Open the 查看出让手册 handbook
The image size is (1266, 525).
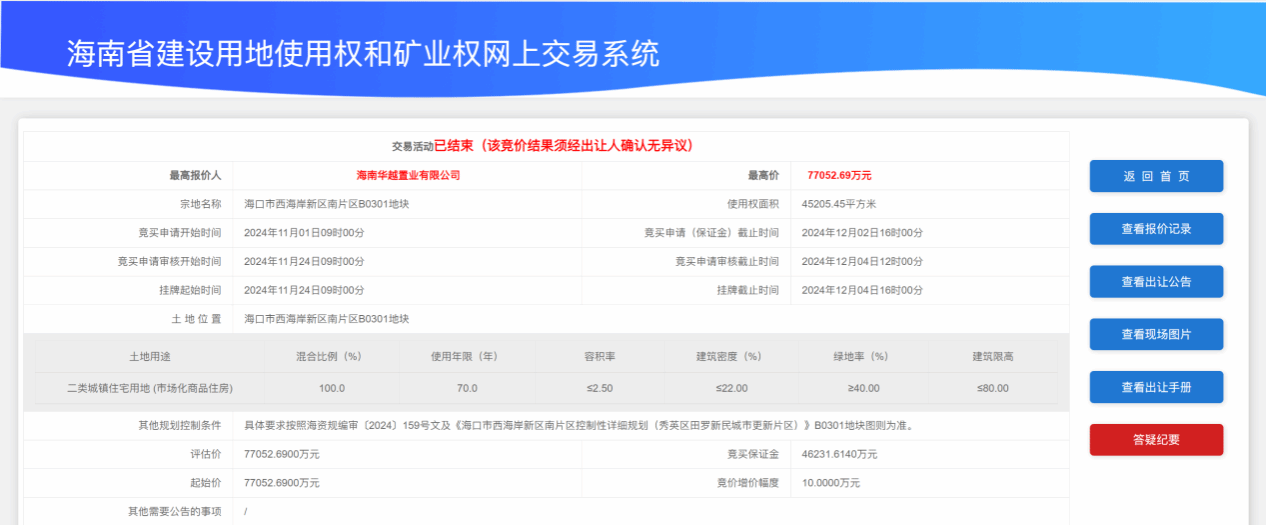tap(1156, 387)
